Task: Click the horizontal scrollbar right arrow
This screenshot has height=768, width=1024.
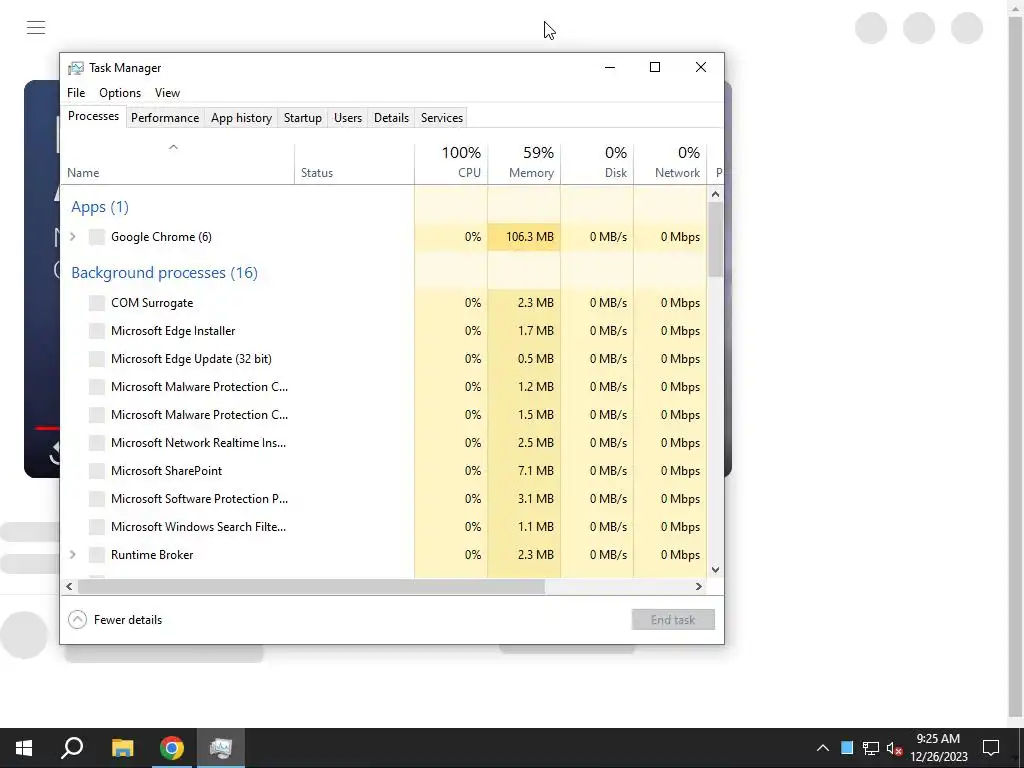Action: [699, 586]
